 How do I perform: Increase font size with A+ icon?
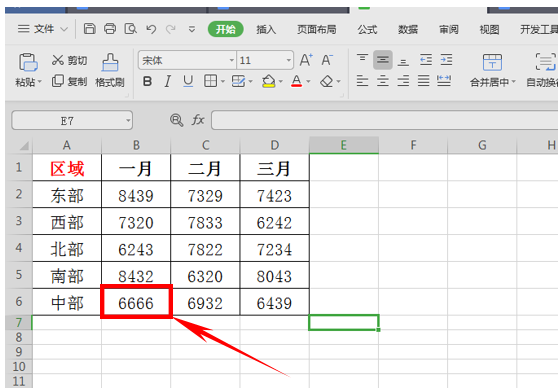click(306, 60)
